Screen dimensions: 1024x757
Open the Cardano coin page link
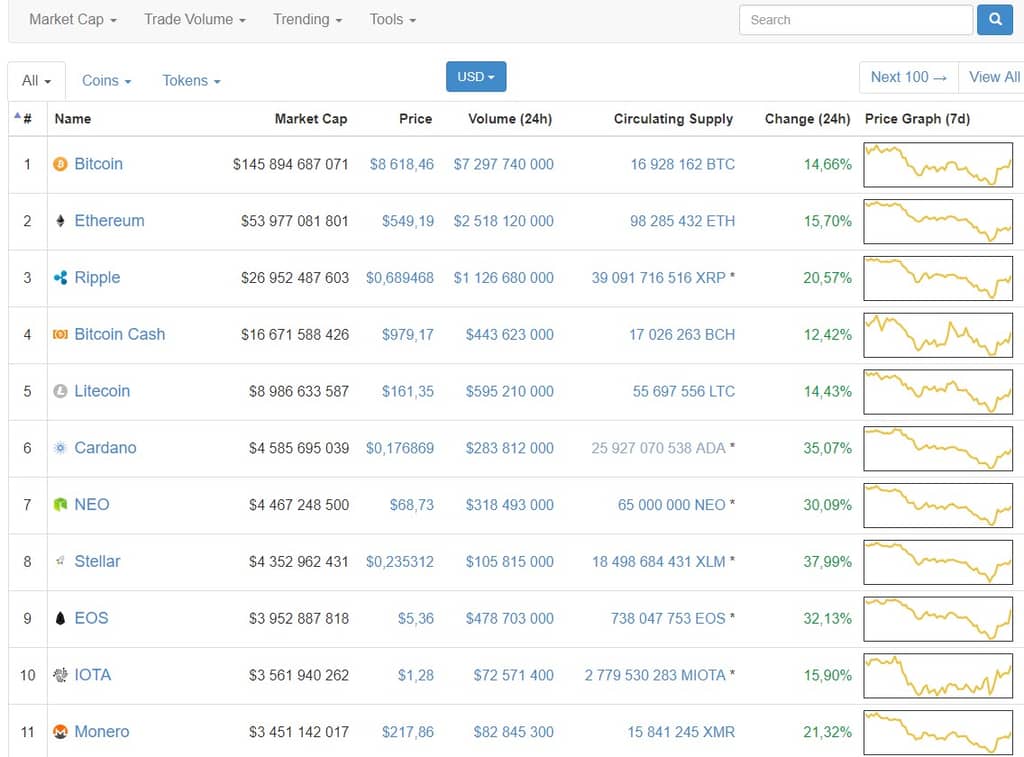[105, 448]
